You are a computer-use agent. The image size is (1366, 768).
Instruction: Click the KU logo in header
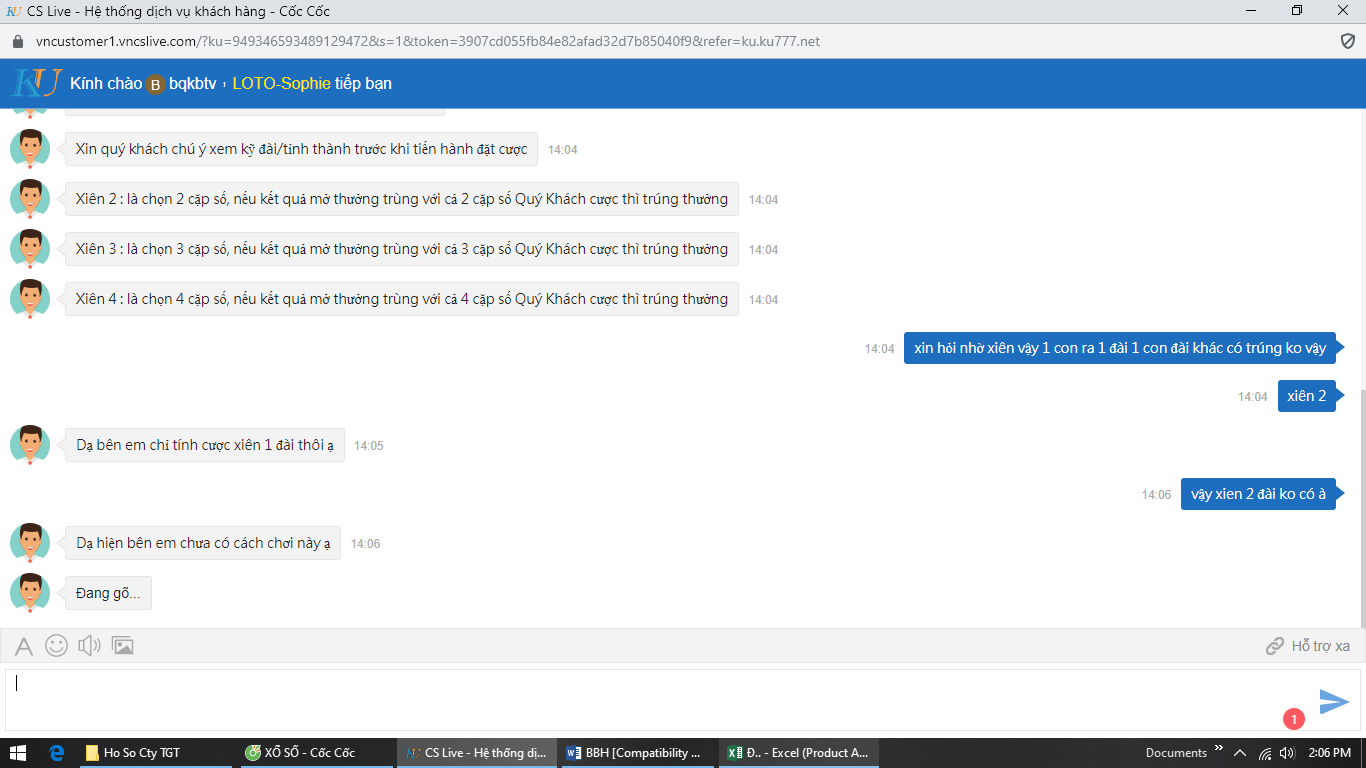(37, 83)
